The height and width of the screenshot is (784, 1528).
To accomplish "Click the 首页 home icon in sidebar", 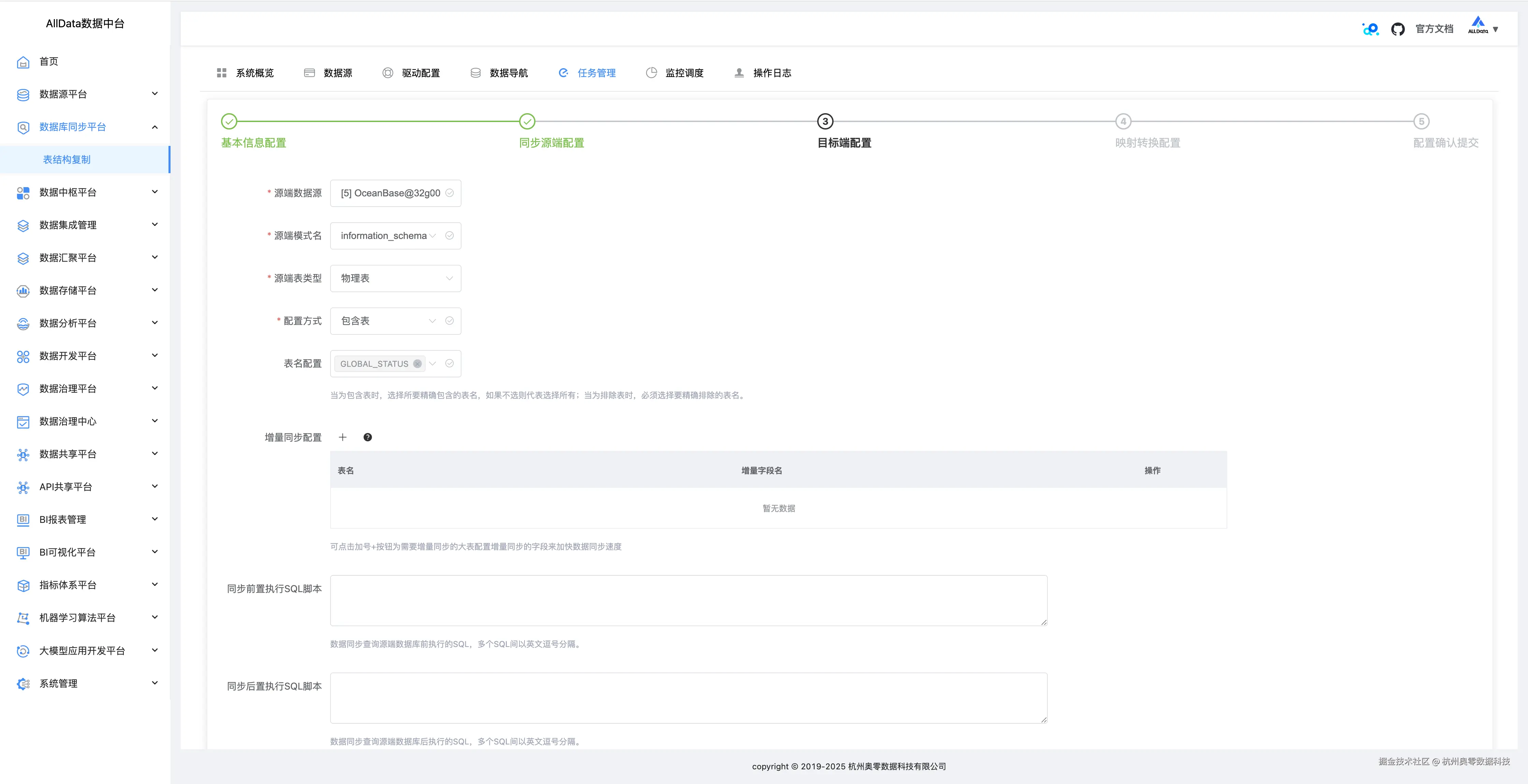I will coord(23,62).
